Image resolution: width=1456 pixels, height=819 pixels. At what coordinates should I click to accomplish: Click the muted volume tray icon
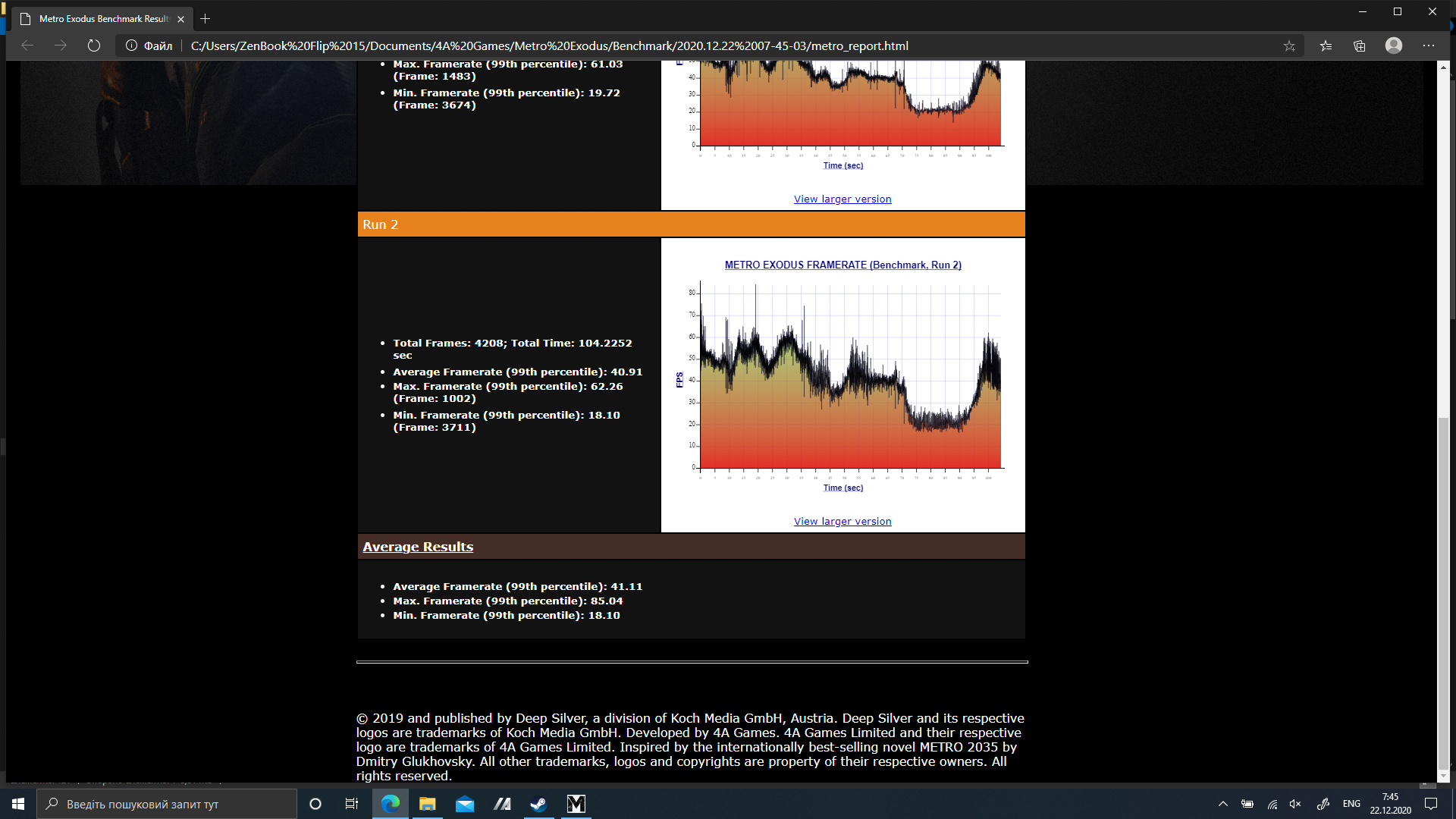coord(1295,804)
